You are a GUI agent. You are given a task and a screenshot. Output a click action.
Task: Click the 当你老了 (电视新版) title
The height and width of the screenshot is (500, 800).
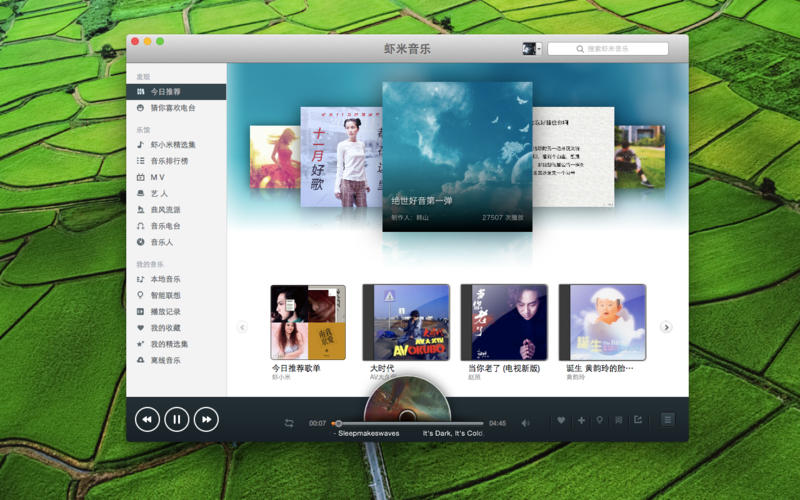click(504, 368)
